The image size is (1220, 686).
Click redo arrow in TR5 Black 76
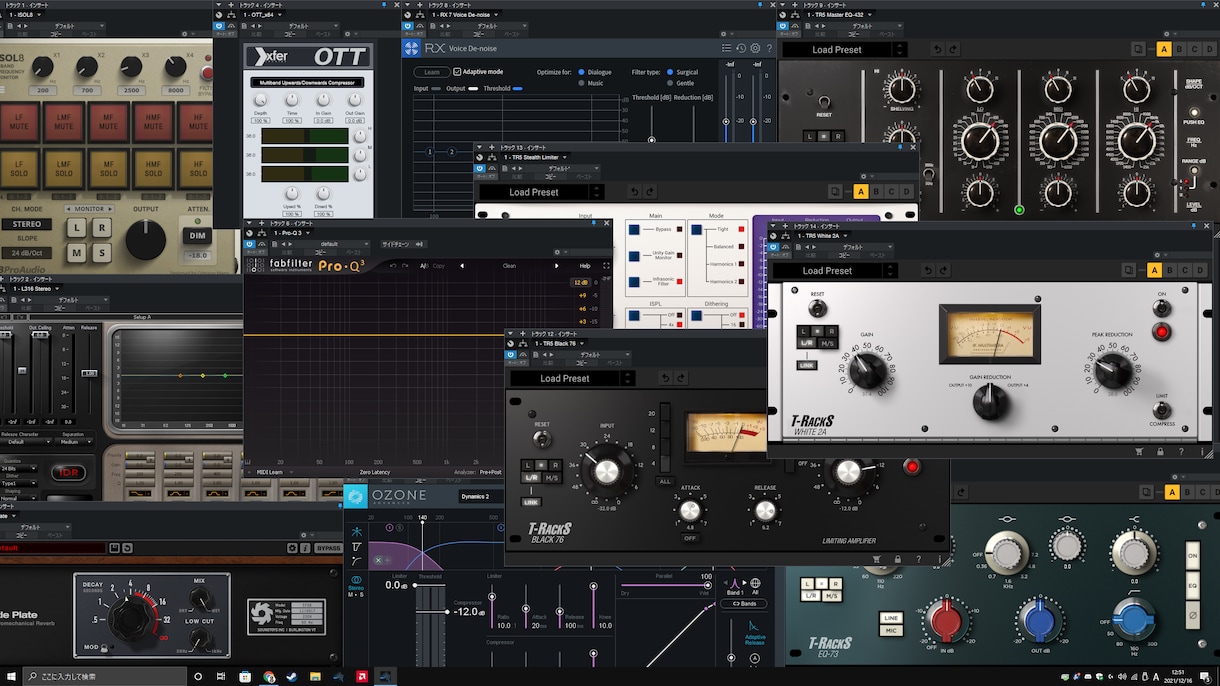click(x=681, y=378)
